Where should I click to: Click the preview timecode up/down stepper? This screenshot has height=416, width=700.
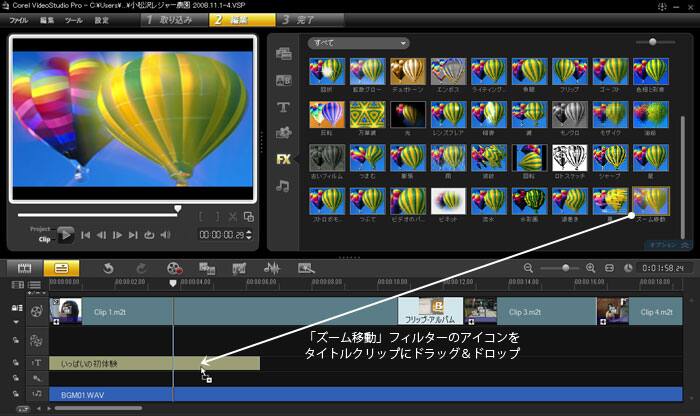pyautogui.click(x=249, y=234)
